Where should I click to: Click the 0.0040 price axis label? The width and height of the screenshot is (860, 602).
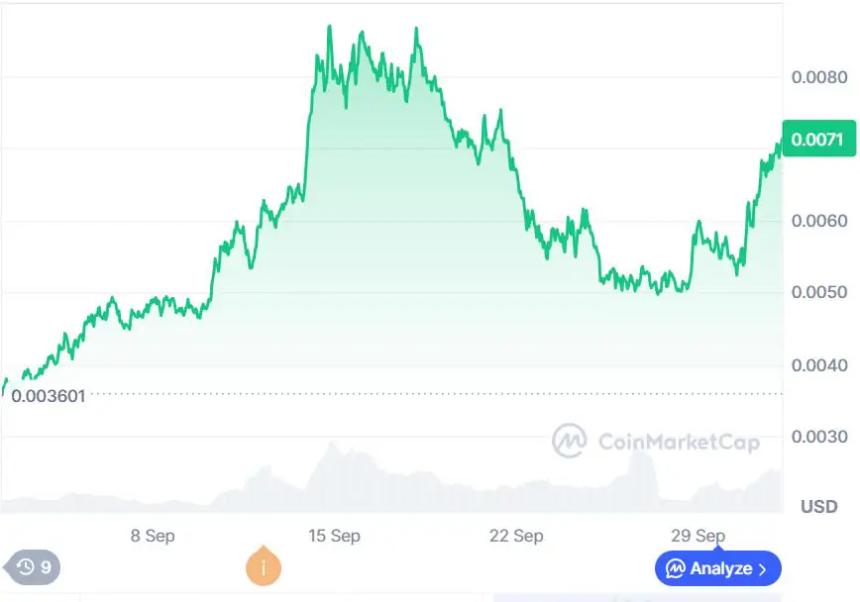819,365
